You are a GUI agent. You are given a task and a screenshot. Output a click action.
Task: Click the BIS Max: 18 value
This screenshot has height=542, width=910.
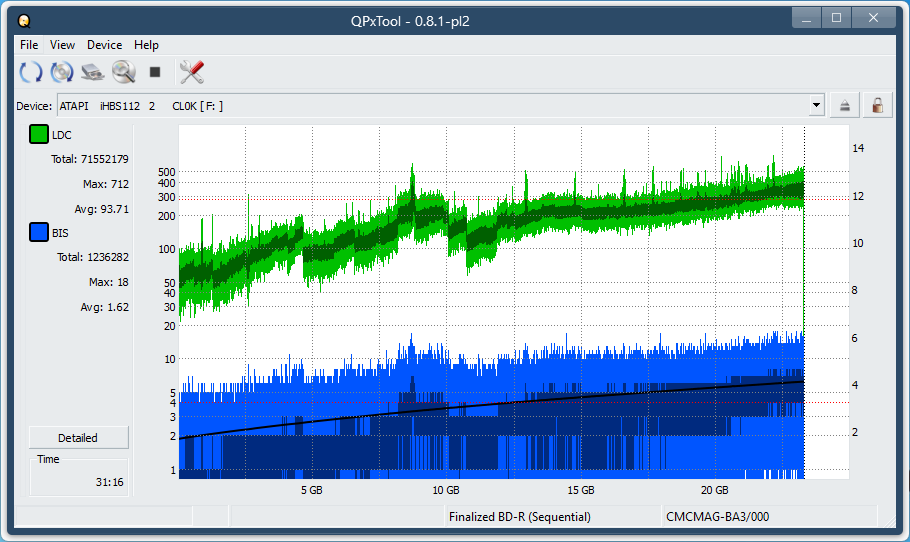109,282
